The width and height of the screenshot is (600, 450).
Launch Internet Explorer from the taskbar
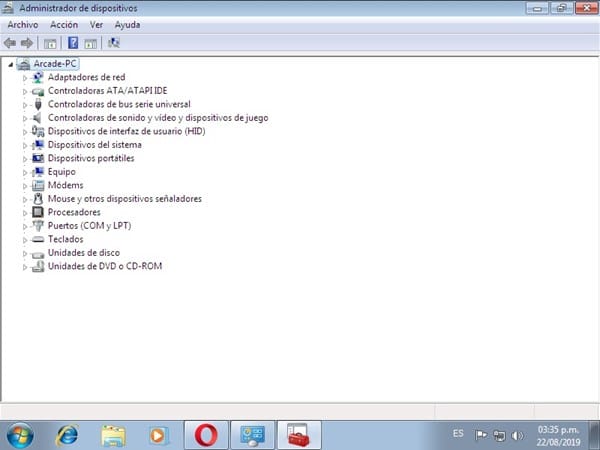67,435
